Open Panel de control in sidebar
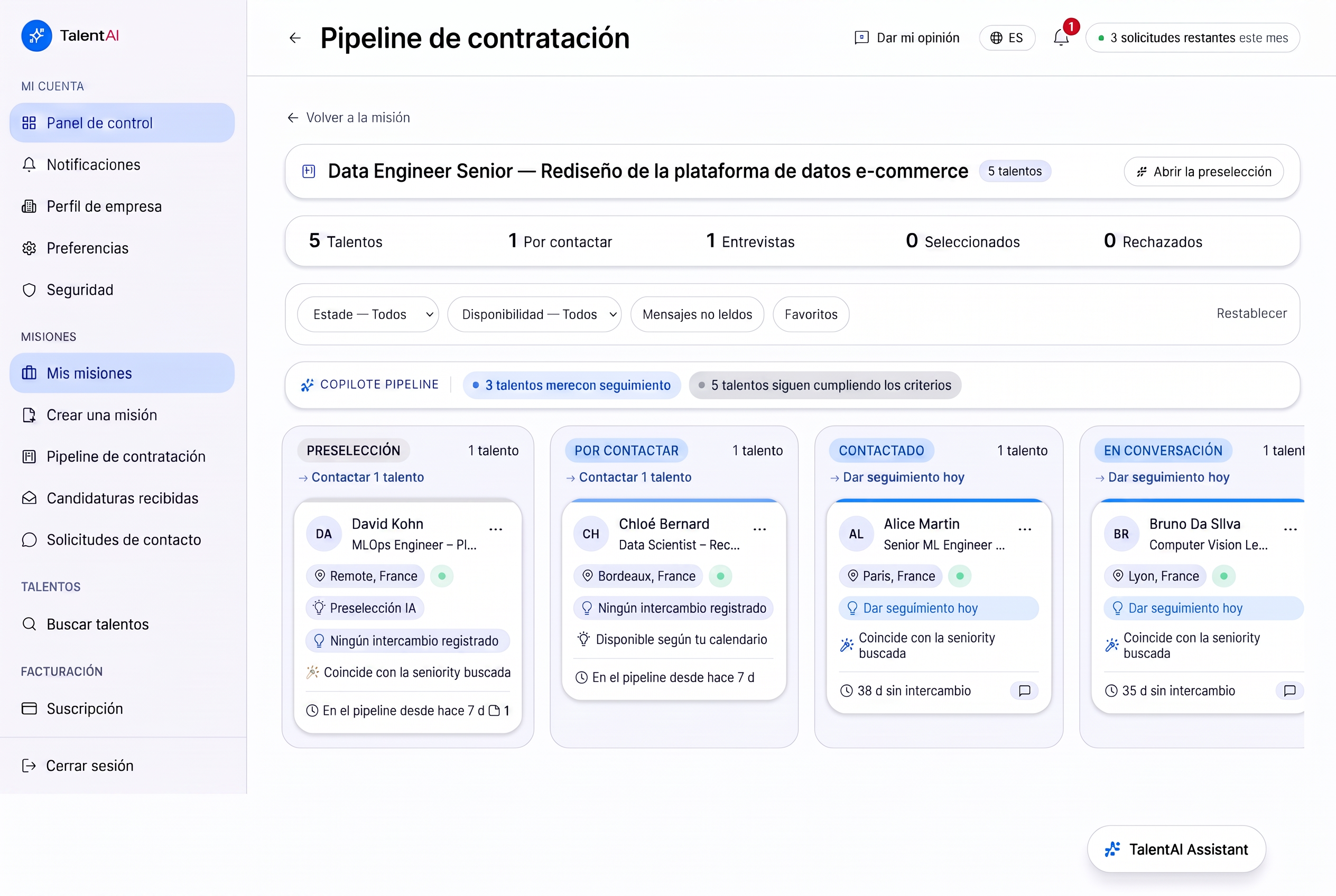This screenshot has height=896, width=1336. tap(122, 123)
